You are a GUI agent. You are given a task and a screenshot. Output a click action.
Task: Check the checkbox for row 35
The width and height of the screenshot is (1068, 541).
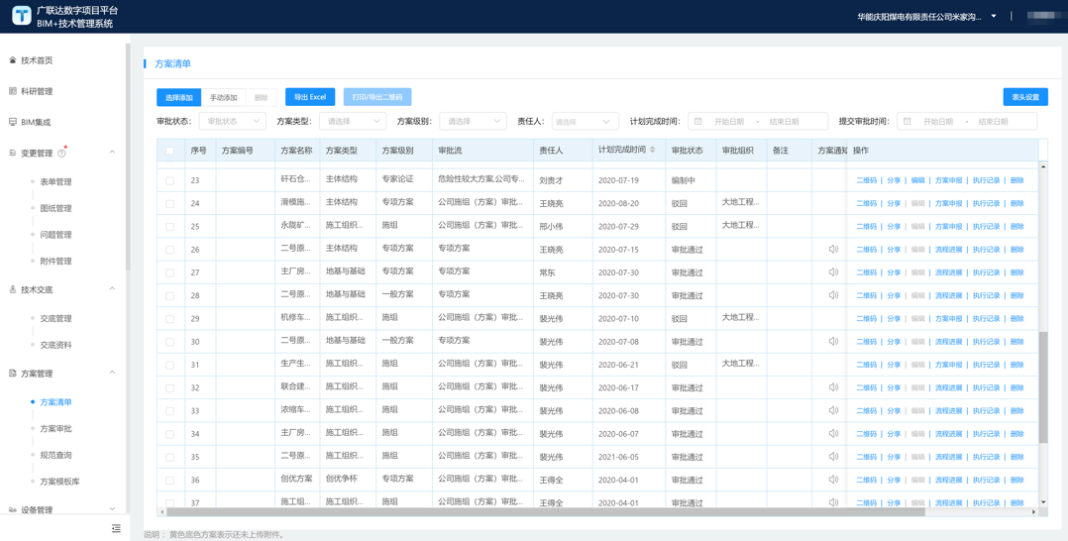pos(170,457)
